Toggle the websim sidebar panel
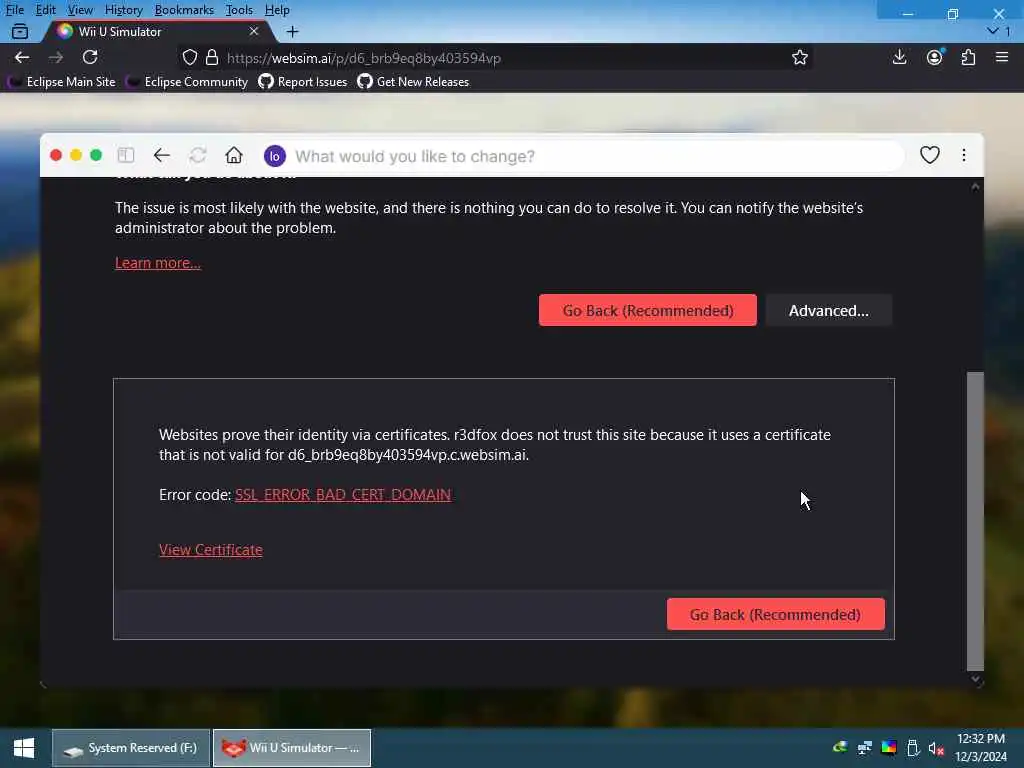1024x768 pixels. (x=125, y=155)
